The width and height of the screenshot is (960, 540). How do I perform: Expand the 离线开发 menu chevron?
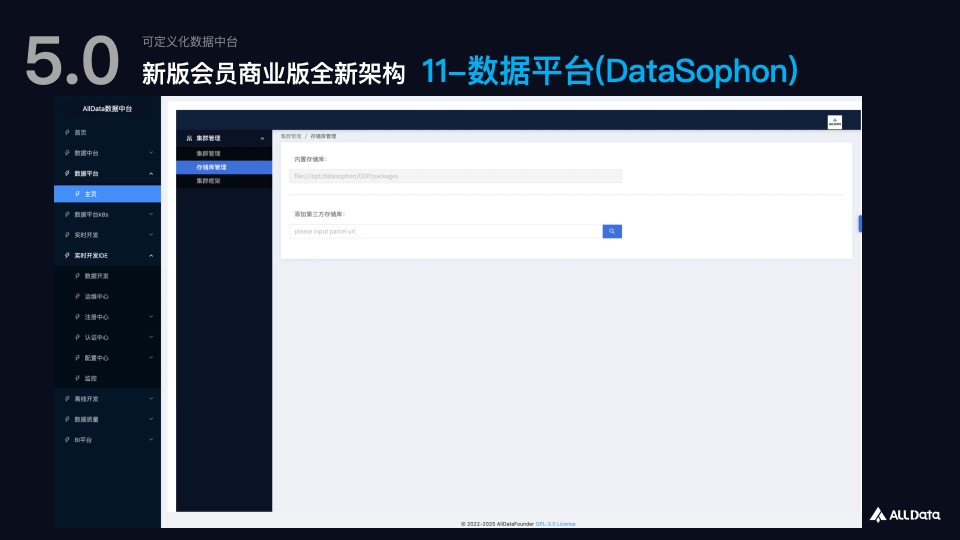[x=151, y=399]
